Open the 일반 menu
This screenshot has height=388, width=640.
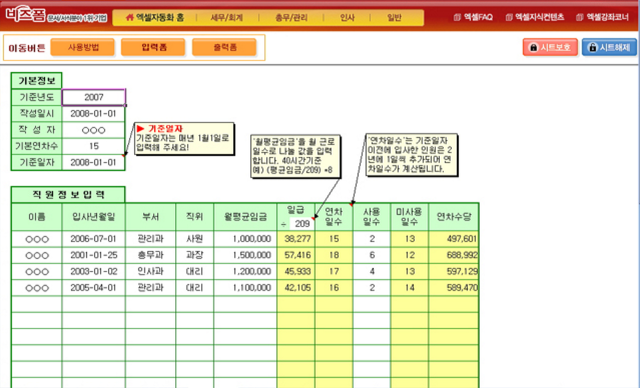point(394,18)
